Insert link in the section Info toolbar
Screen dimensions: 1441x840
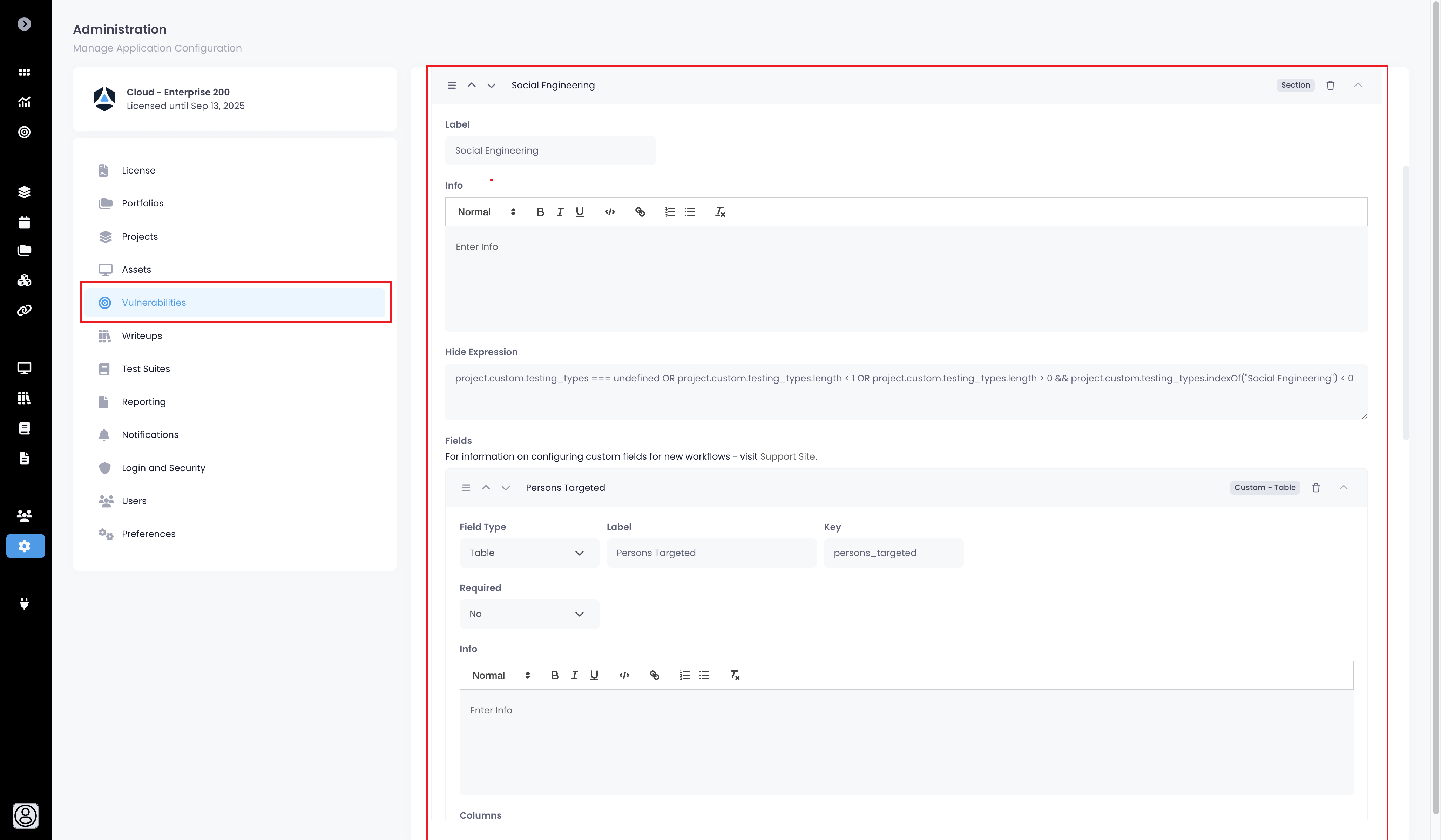pyautogui.click(x=640, y=212)
